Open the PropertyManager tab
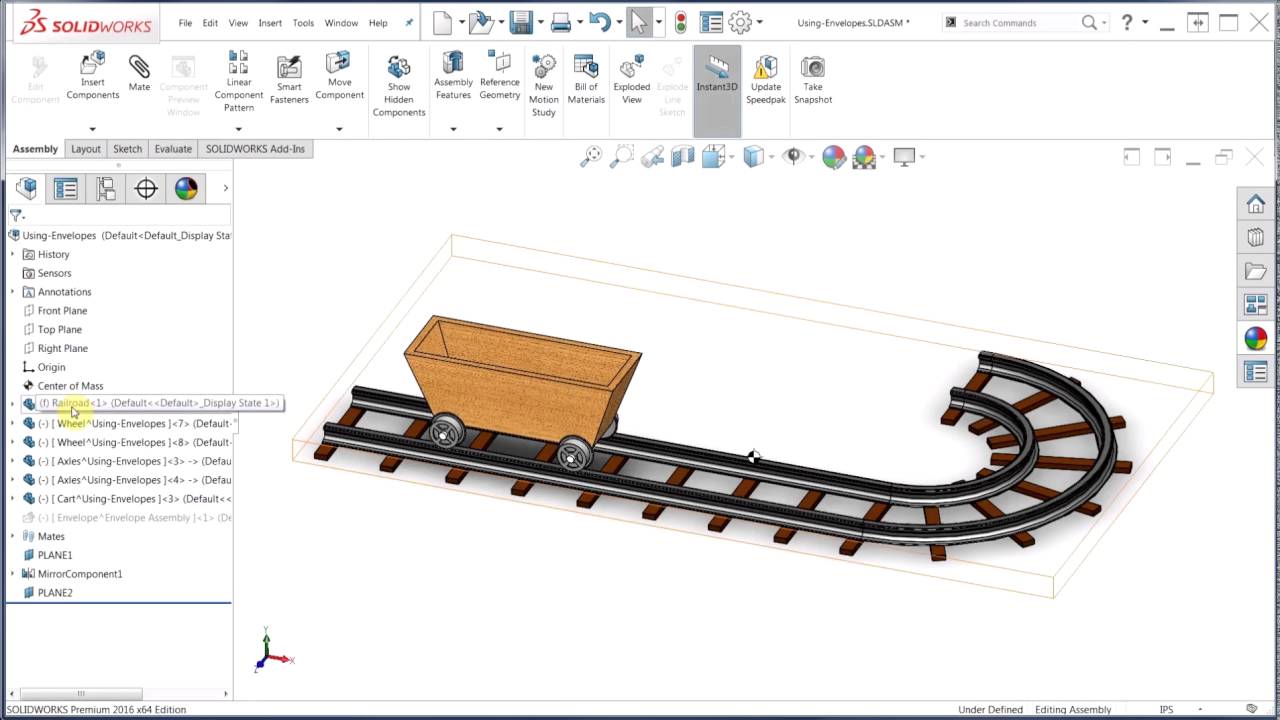 66,188
